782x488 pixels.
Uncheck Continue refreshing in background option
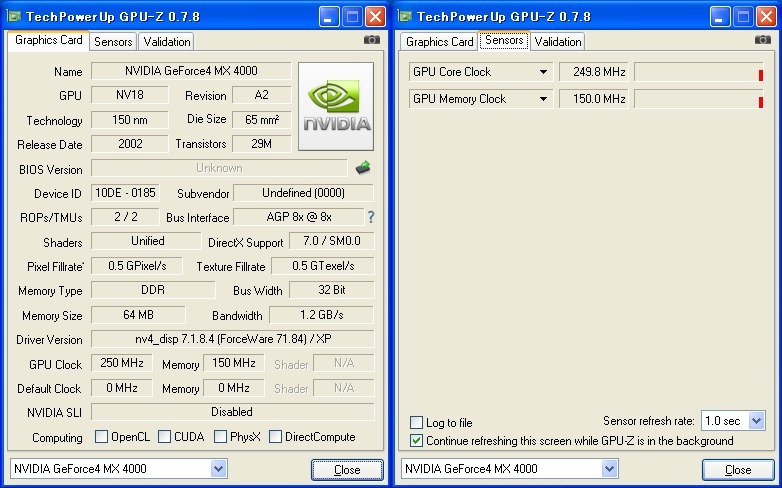tap(416, 441)
